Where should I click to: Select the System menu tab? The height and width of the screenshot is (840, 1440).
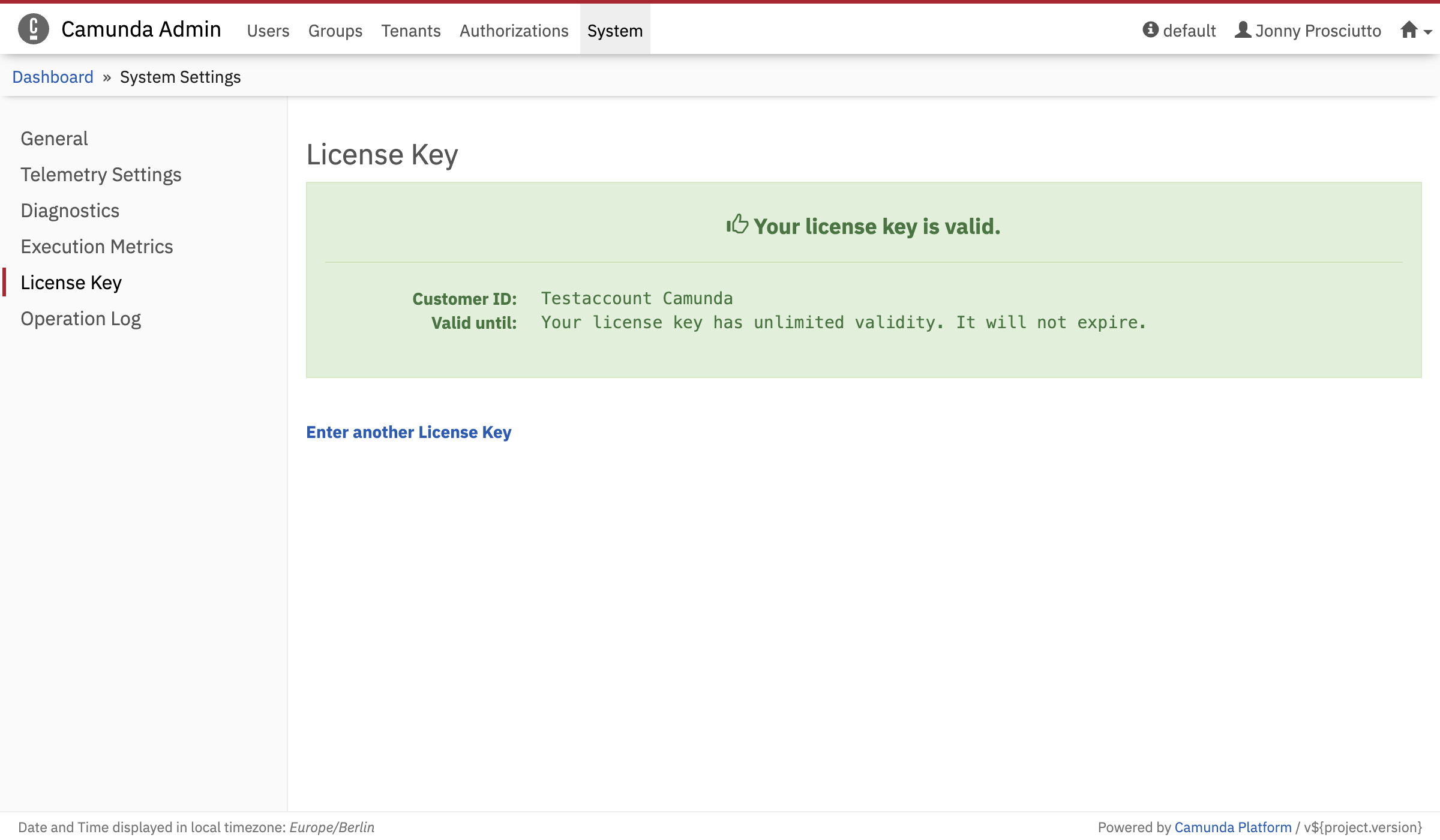coord(615,30)
